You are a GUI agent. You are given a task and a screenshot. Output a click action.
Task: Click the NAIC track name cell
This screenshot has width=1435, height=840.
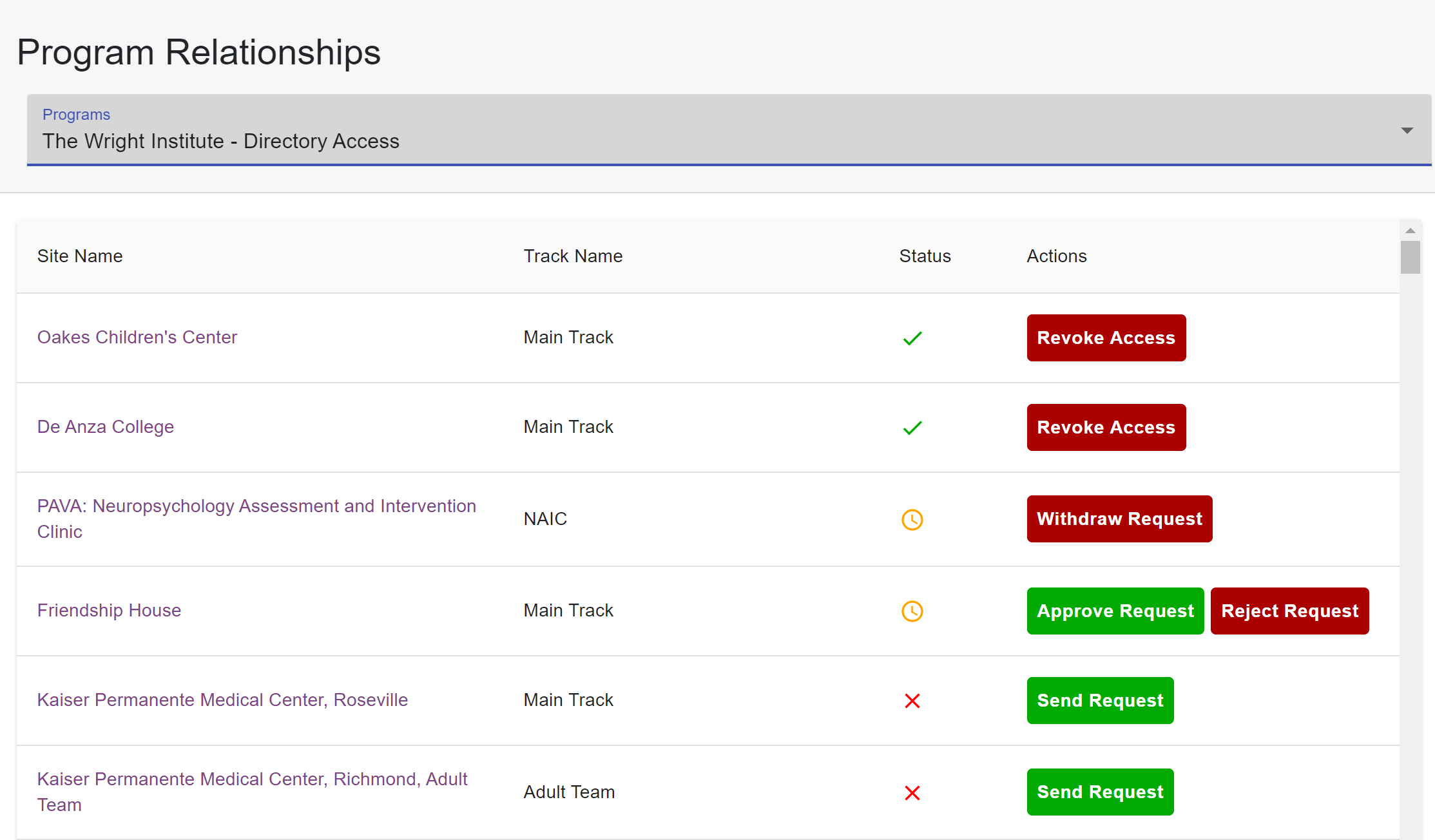[545, 519]
